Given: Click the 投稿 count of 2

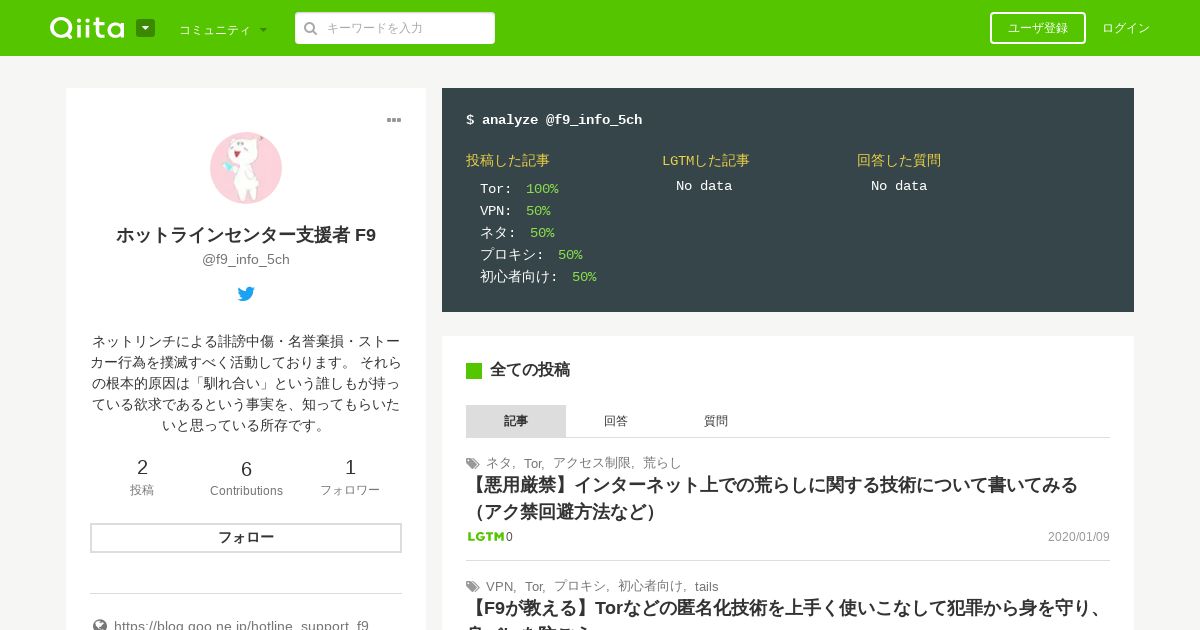Looking at the screenshot, I should [142, 477].
